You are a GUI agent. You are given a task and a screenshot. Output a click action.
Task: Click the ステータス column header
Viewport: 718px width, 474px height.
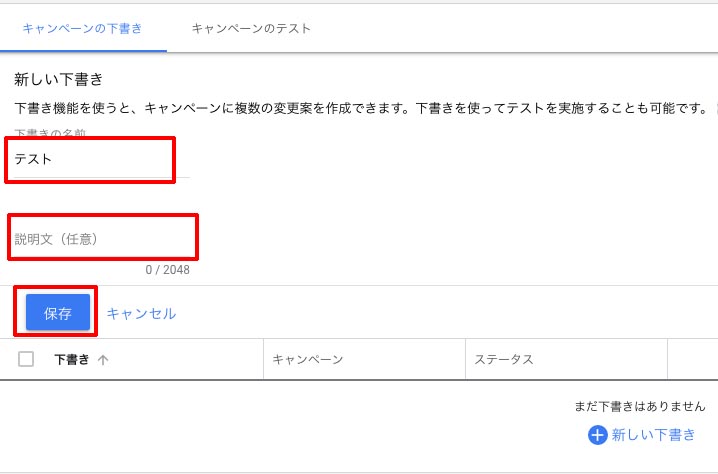[x=504, y=360]
